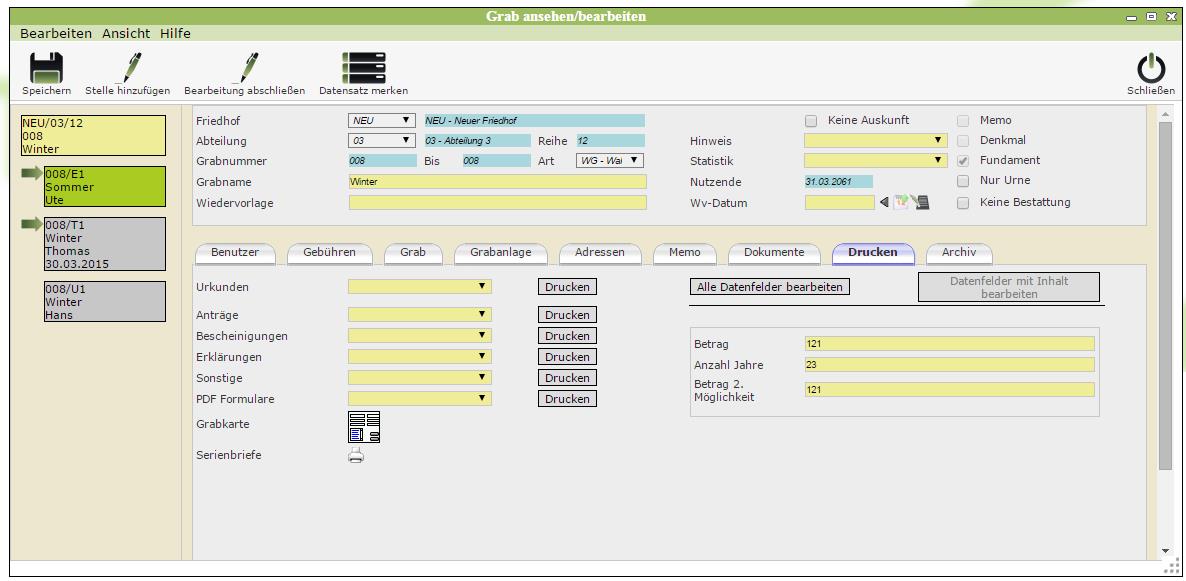The image size is (1186, 581).
Task: Click Drucken button next to Anträge
Action: 567,315
